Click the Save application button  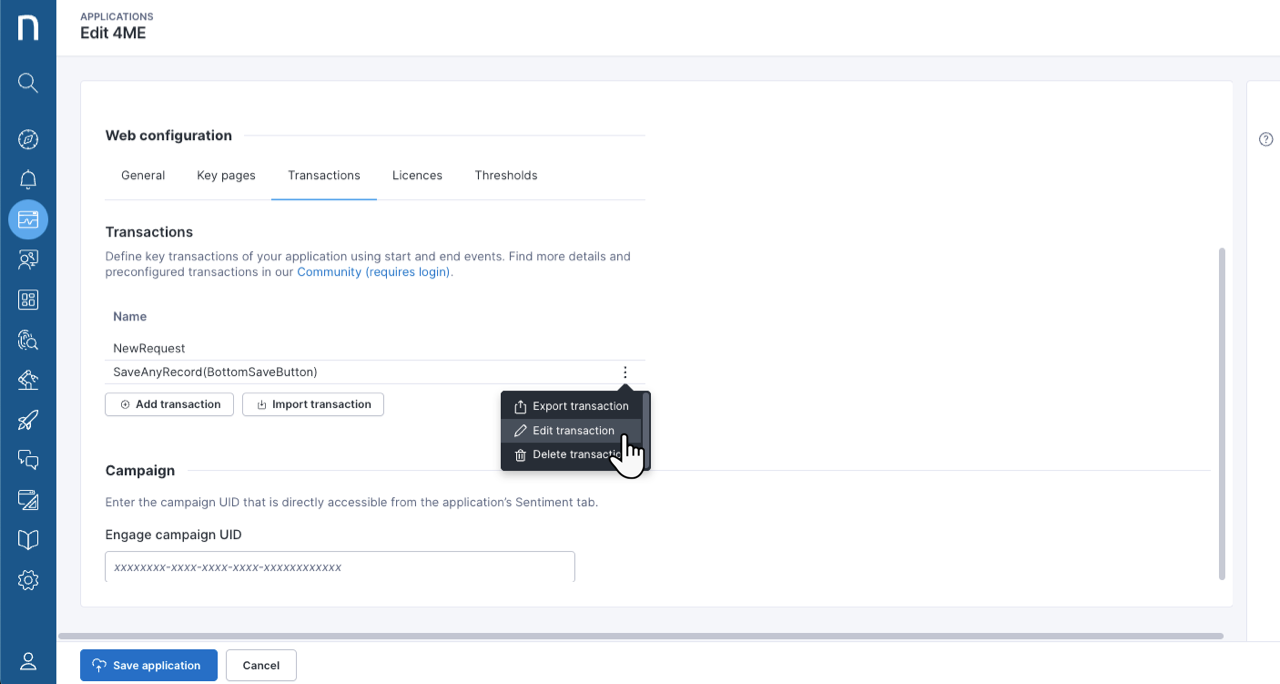[x=148, y=665]
